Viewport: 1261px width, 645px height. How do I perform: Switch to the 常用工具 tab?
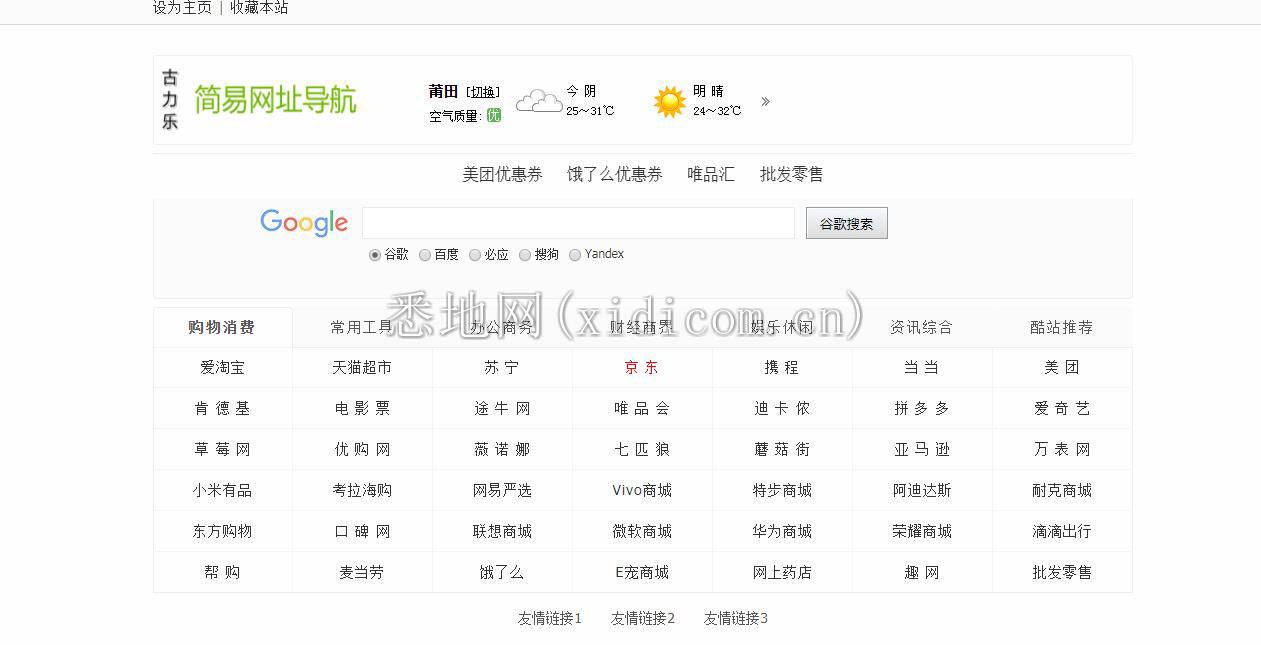[362, 327]
